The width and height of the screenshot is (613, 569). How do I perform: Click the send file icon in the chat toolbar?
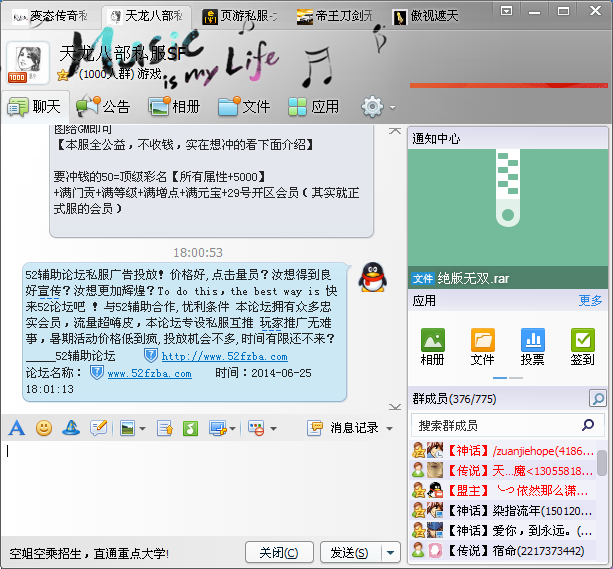165,428
